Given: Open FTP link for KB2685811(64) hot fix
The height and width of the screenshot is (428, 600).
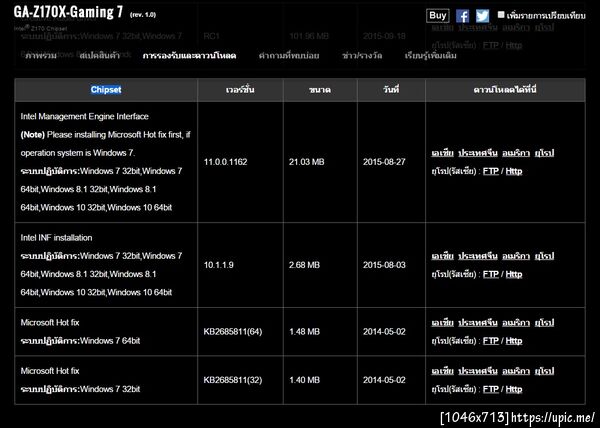Looking at the screenshot, I should (x=491, y=341).
